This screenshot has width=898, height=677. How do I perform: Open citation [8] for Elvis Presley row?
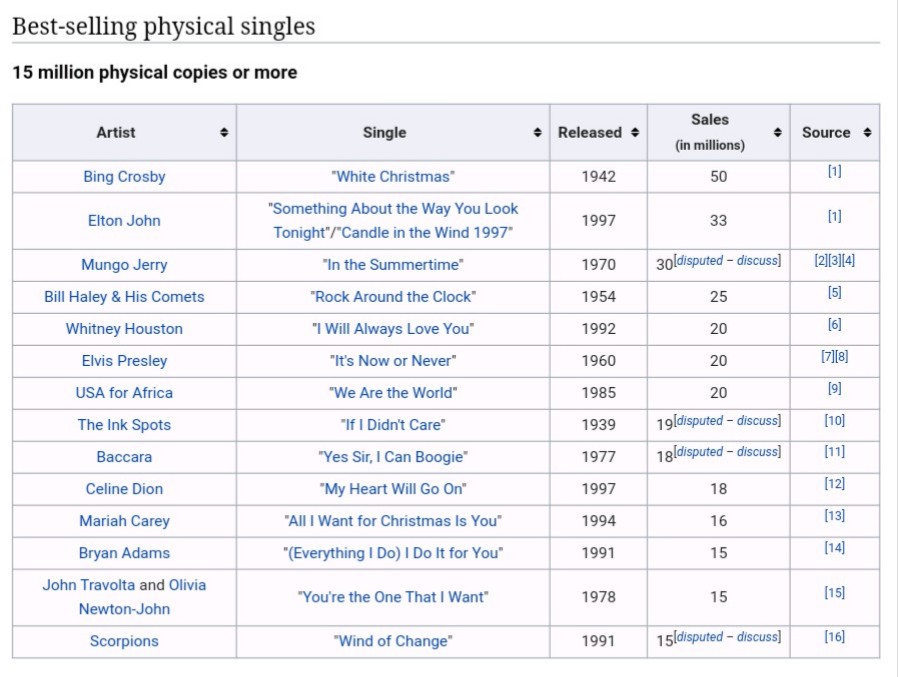click(x=841, y=356)
